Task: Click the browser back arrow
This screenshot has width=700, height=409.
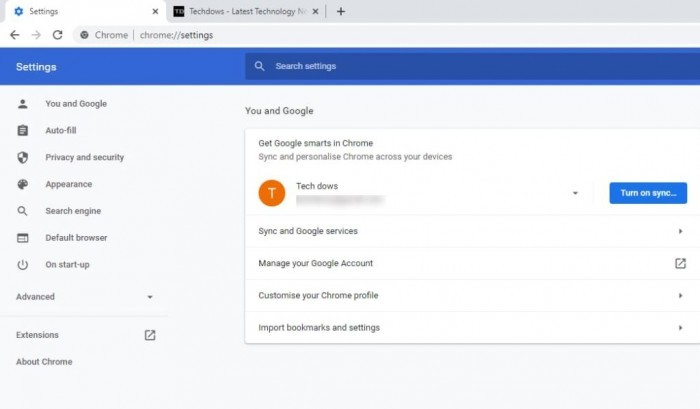Action: [14, 35]
